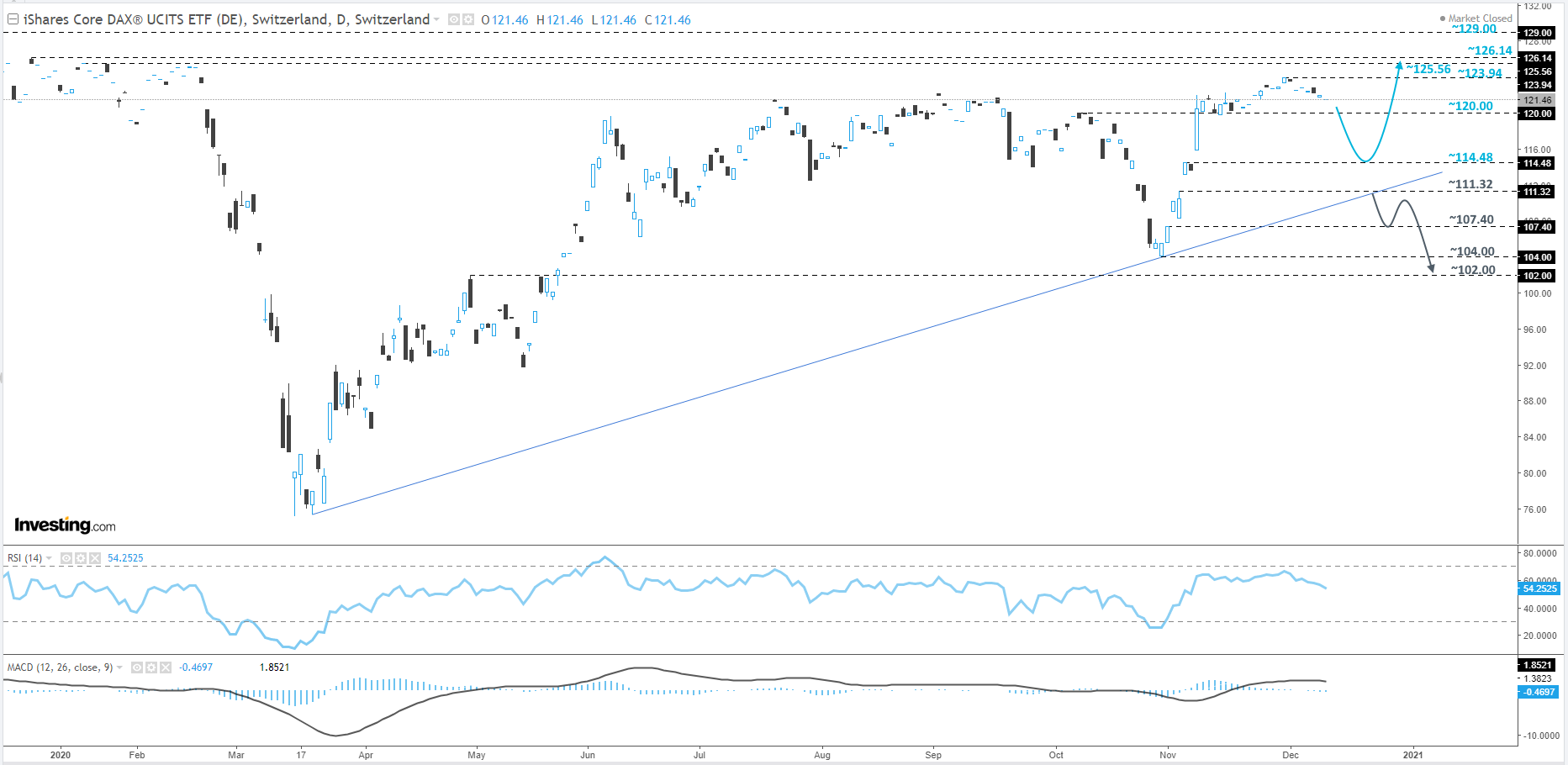Expand the RSI (14) dropdown arrow
Screen dimensions: 1568x765
pos(50,557)
